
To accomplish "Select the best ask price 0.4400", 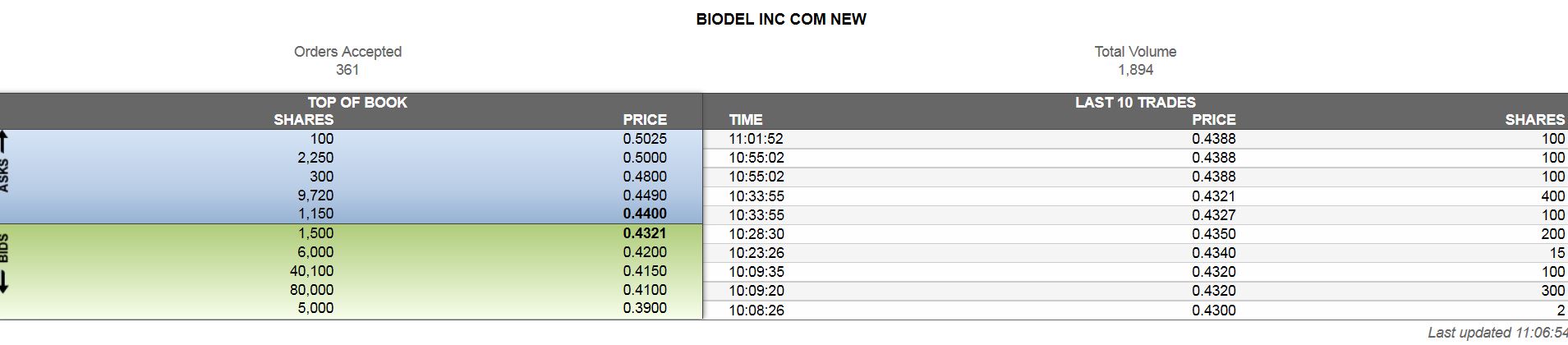I will pyautogui.click(x=645, y=214).
